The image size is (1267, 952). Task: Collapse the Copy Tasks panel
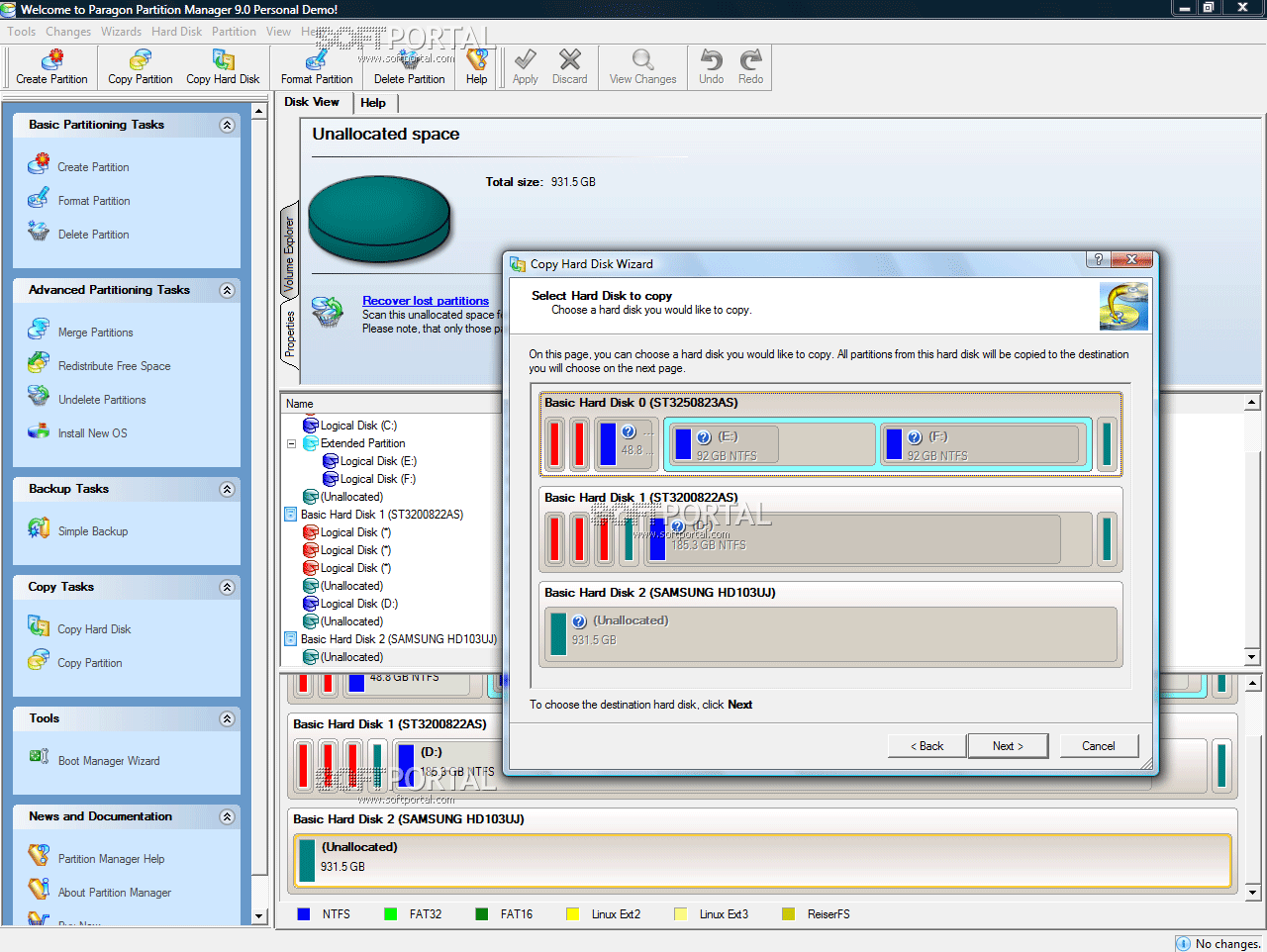(x=227, y=587)
